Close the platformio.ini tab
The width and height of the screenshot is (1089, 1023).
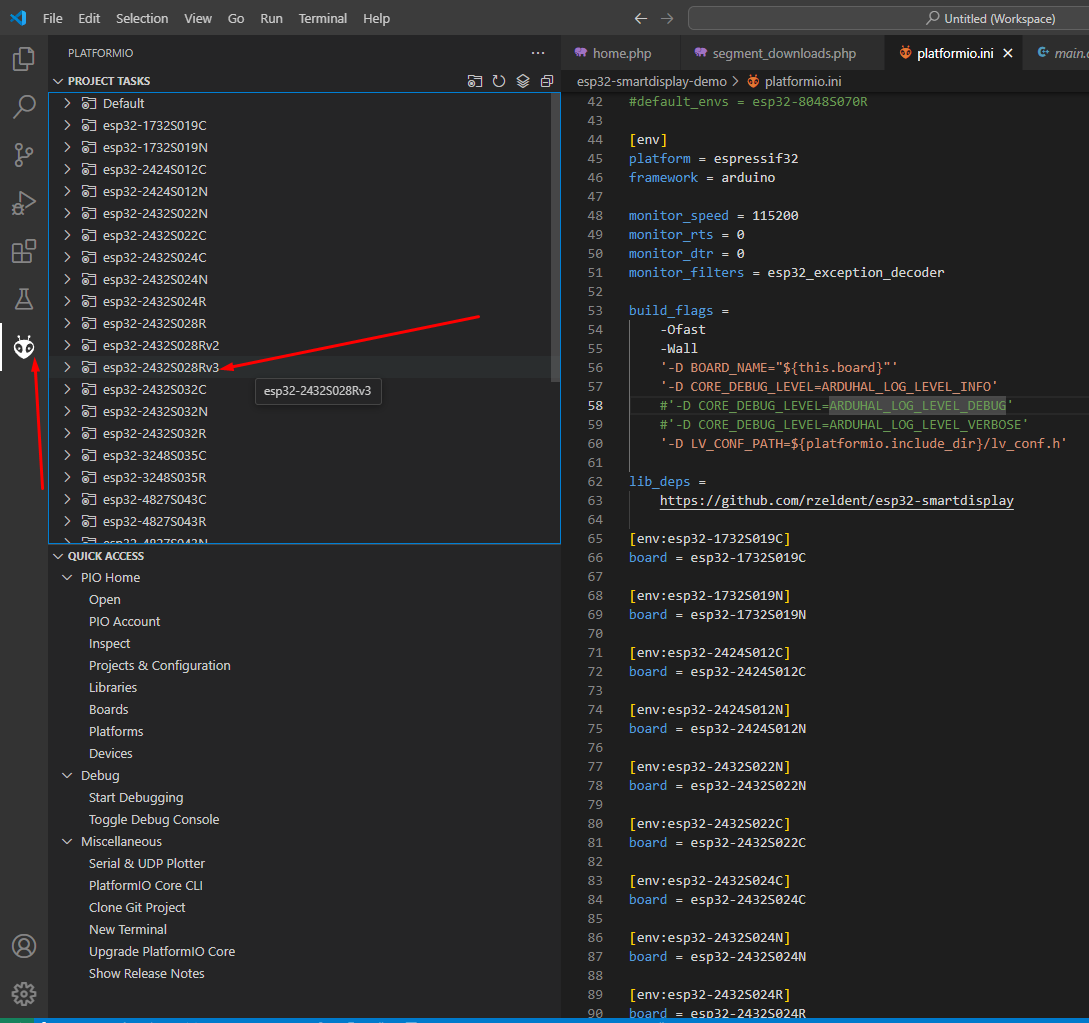click(x=1007, y=53)
